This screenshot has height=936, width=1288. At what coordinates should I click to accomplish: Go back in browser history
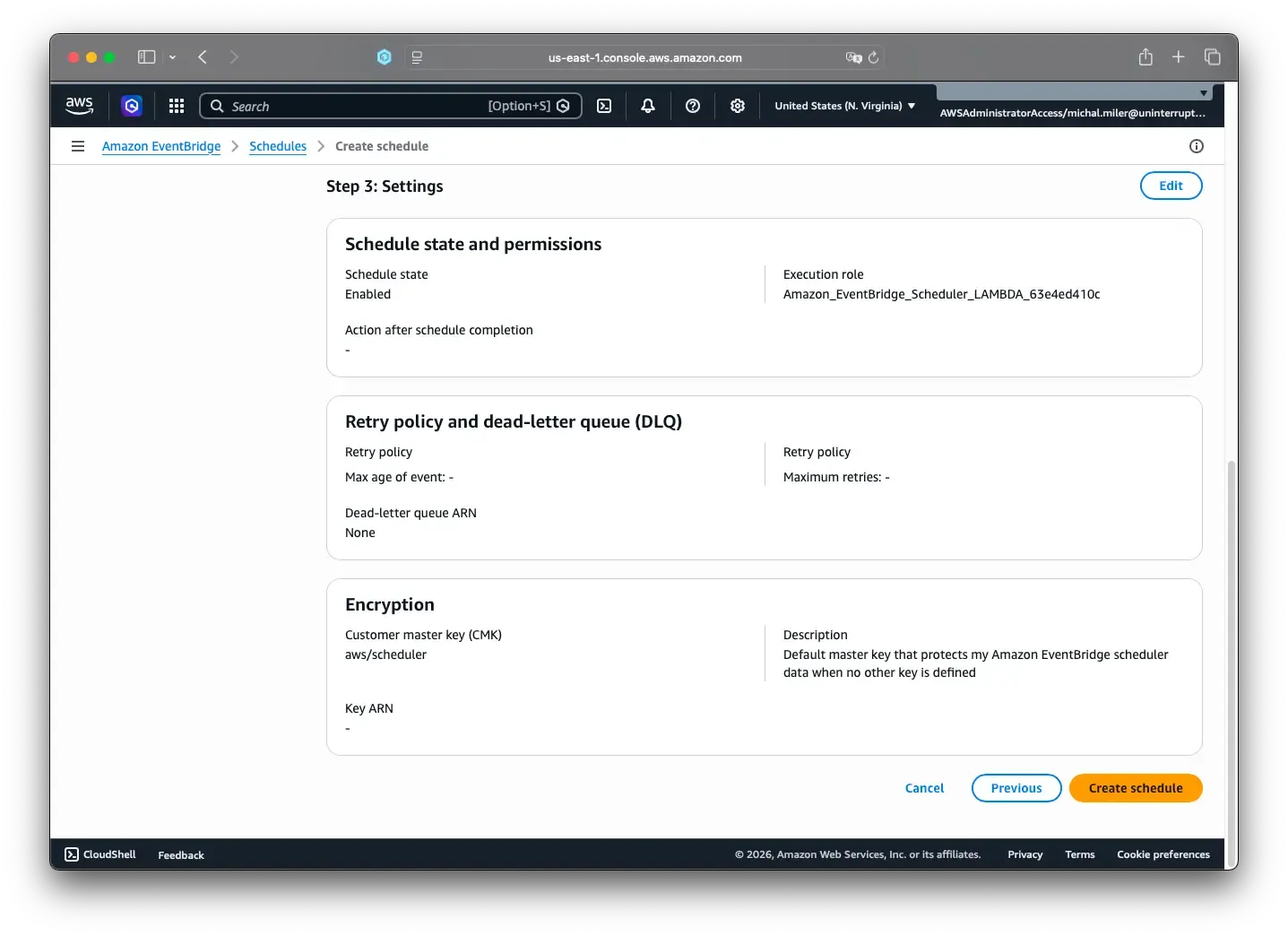(x=203, y=57)
